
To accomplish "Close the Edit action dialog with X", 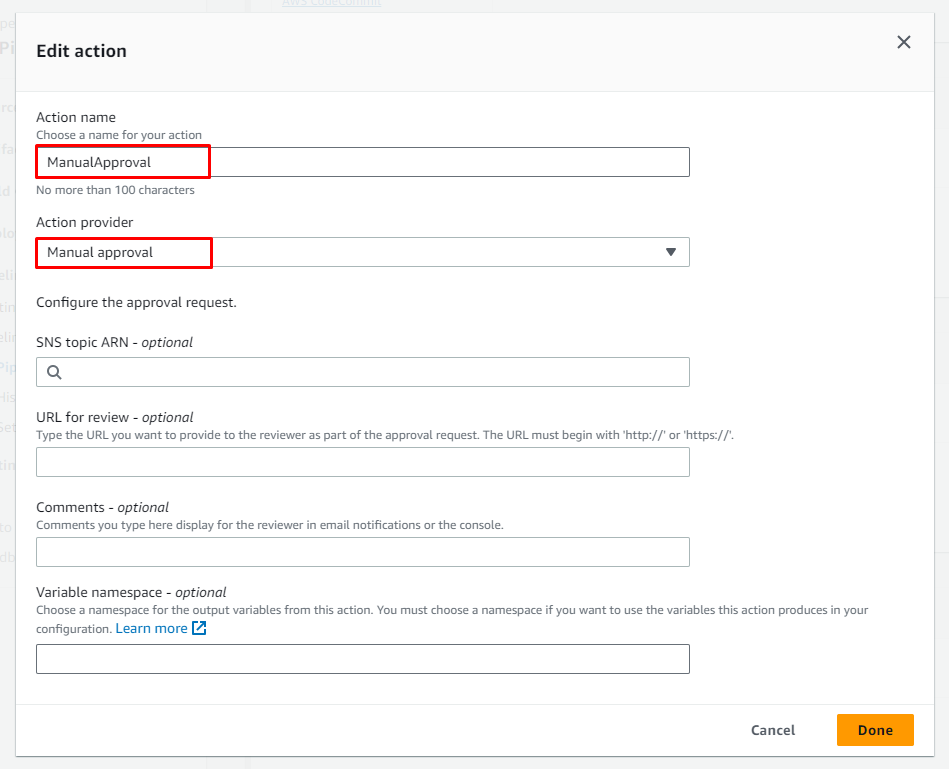I will 903,42.
